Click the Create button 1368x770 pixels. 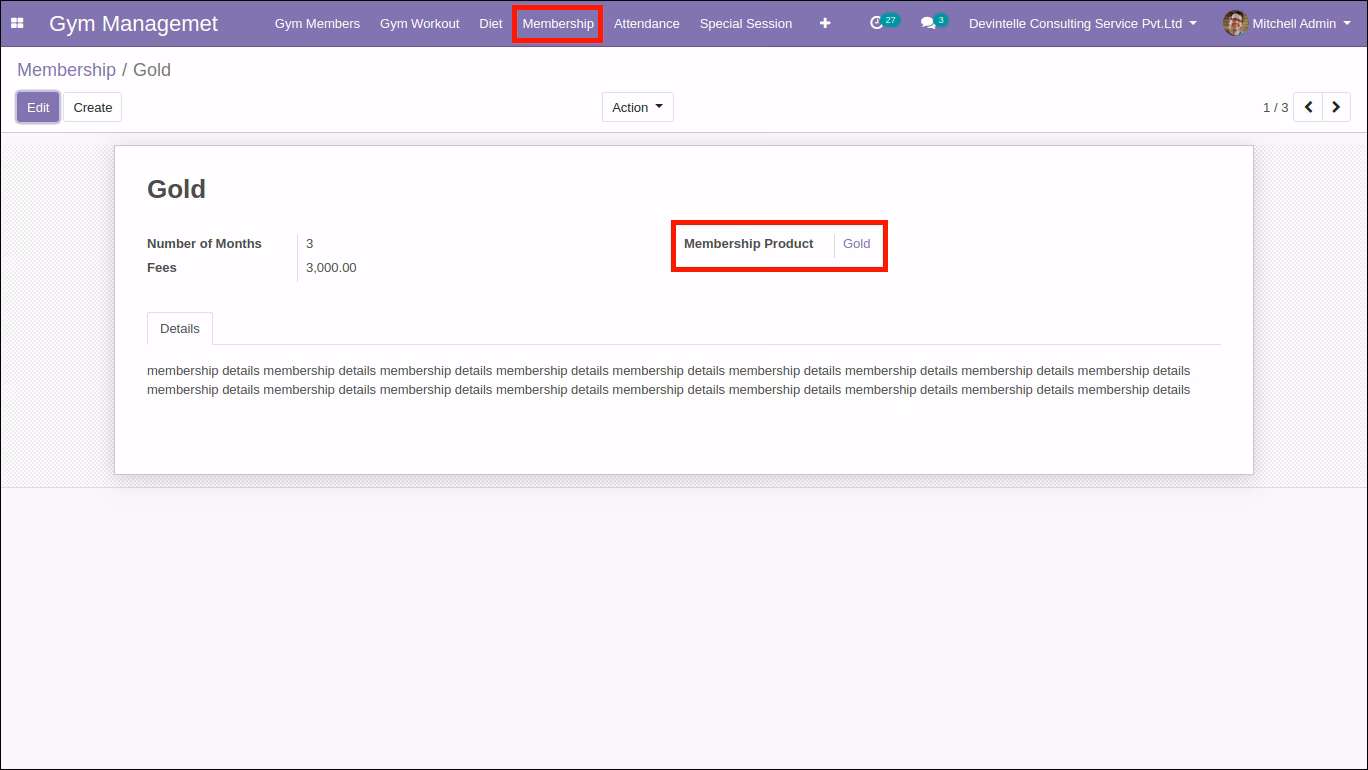click(x=93, y=107)
